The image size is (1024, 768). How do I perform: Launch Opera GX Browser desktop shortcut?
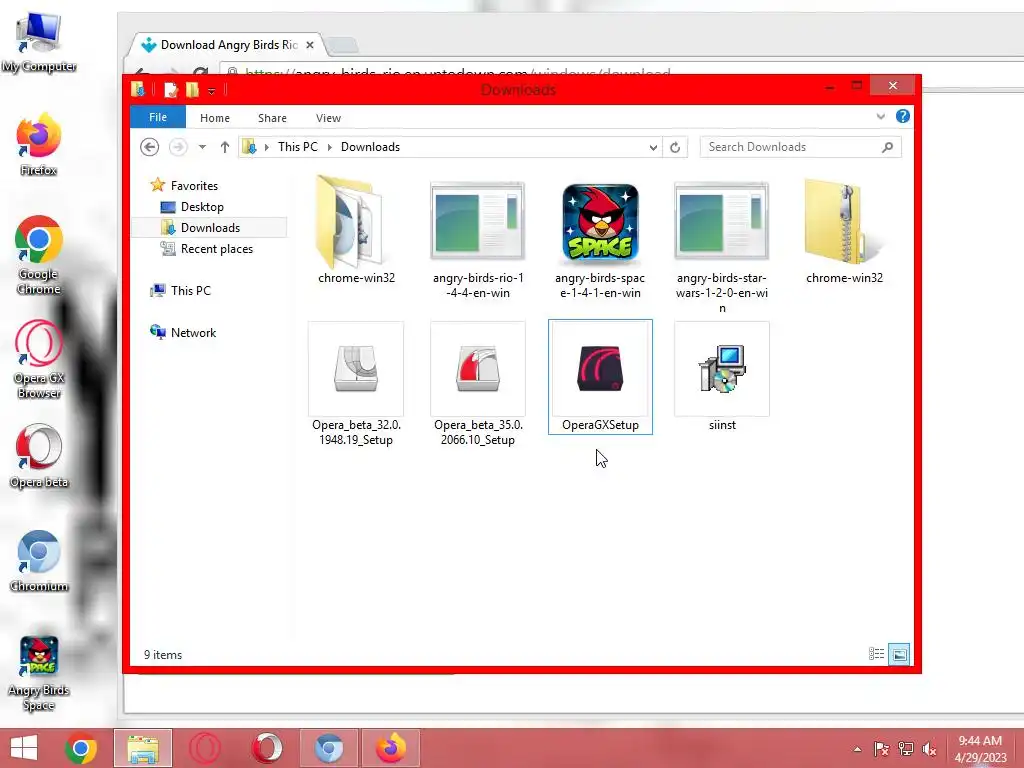pyautogui.click(x=39, y=359)
